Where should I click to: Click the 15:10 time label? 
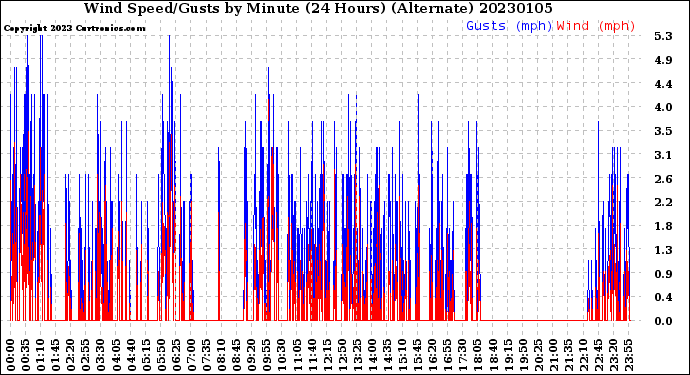pos(402,355)
